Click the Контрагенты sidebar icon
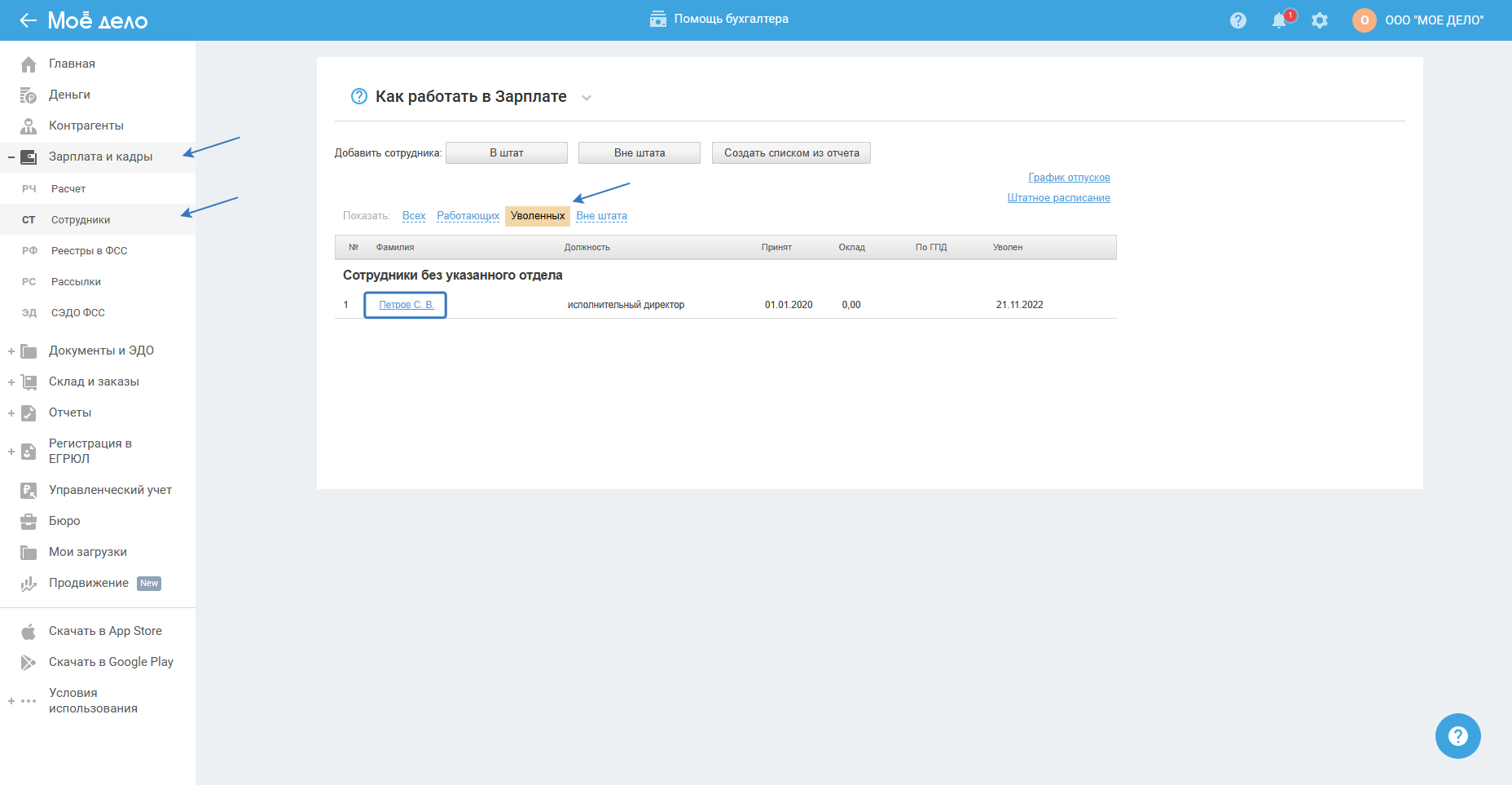The width and height of the screenshot is (1512, 785). pyautogui.click(x=29, y=126)
